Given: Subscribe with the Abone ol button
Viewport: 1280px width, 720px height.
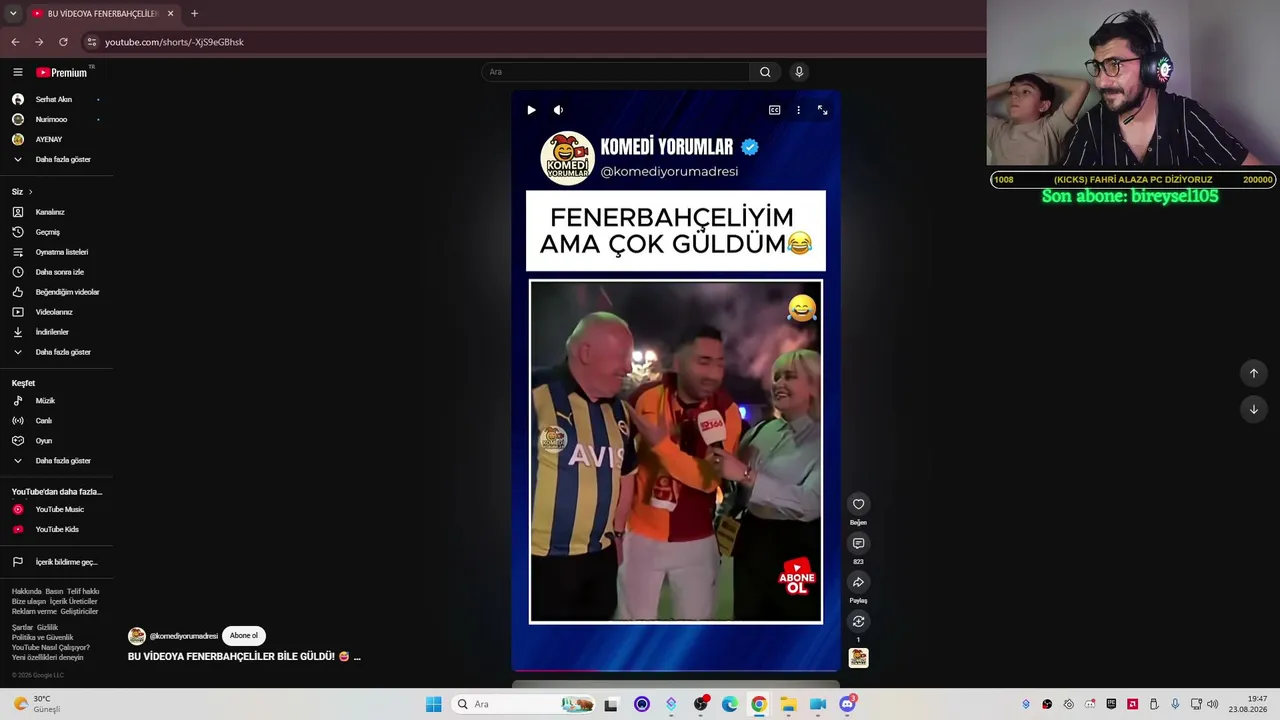Looking at the screenshot, I should (243, 636).
